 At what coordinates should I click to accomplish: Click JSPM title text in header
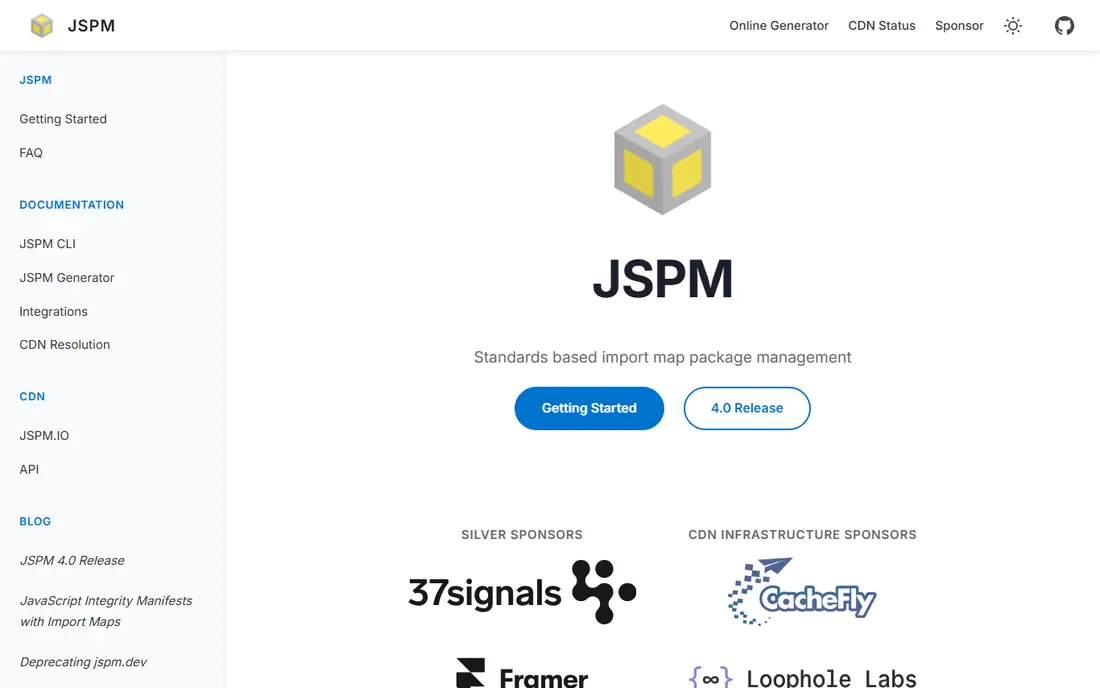[91, 26]
